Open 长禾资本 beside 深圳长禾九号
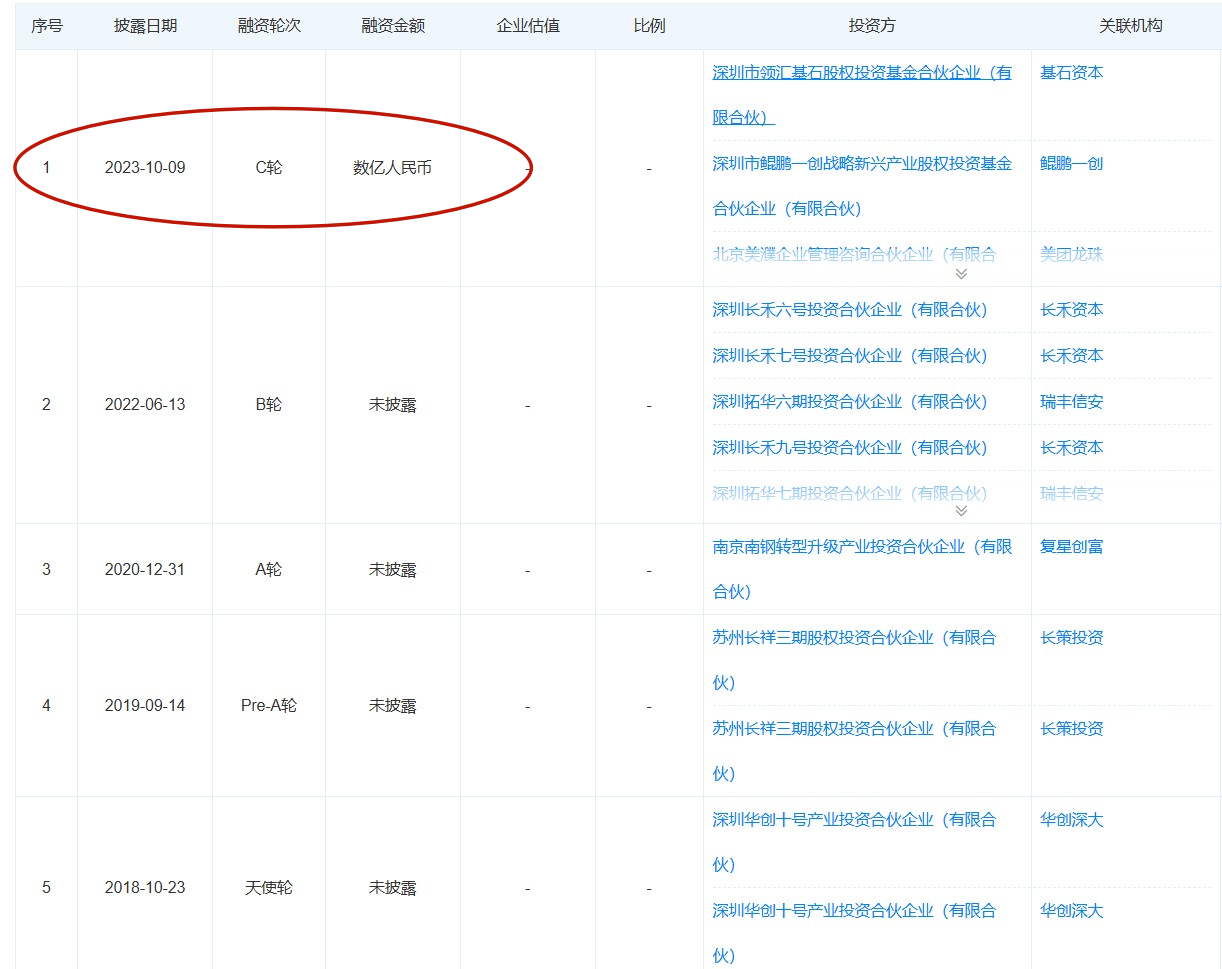 tap(1072, 448)
